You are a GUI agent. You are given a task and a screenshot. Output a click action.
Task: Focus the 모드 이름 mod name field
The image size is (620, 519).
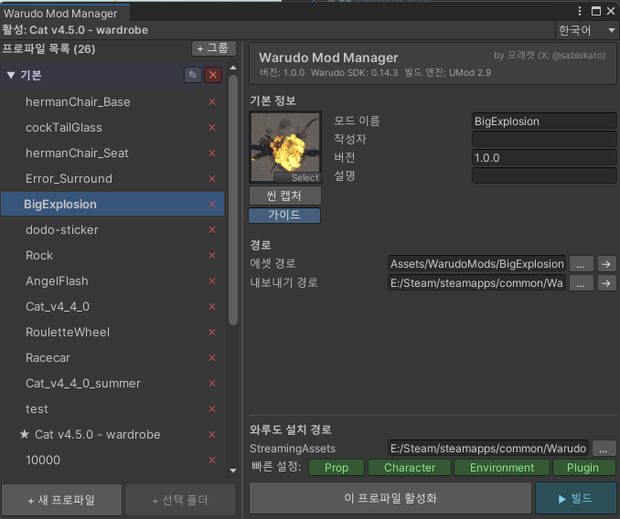click(x=544, y=121)
